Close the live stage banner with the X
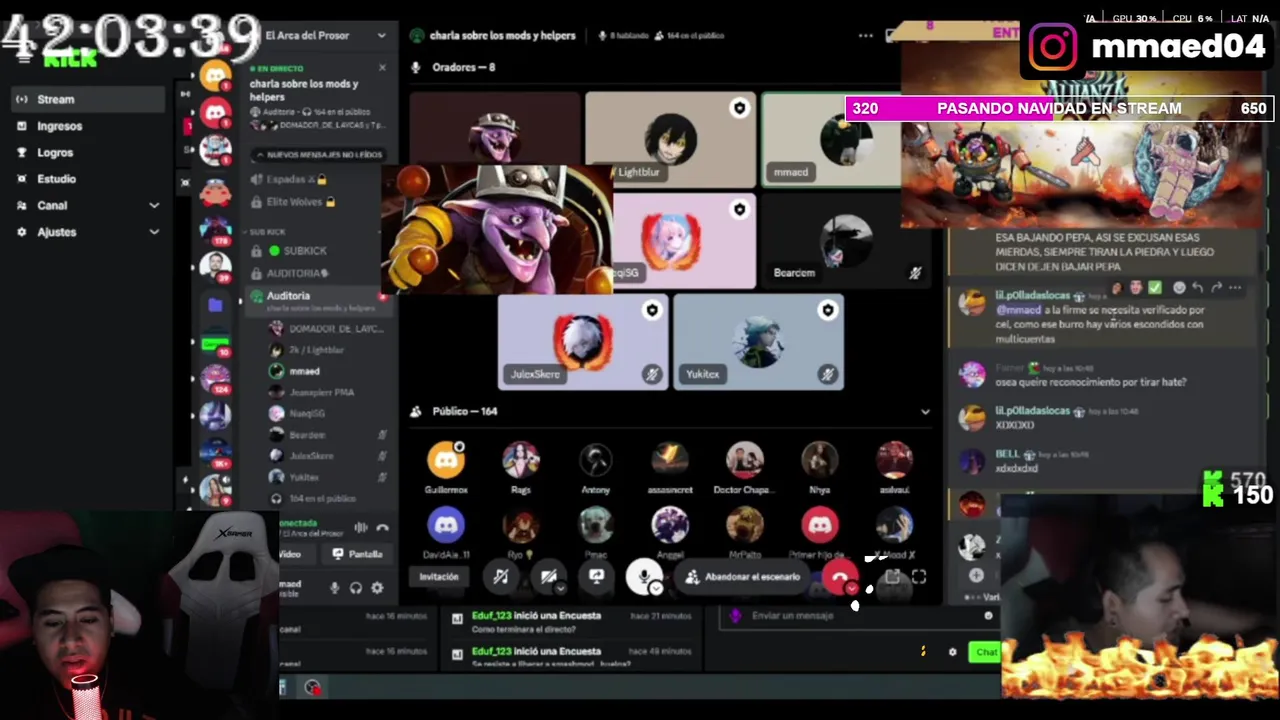The height and width of the screenshot is (720, 1280). click(382, 68)
